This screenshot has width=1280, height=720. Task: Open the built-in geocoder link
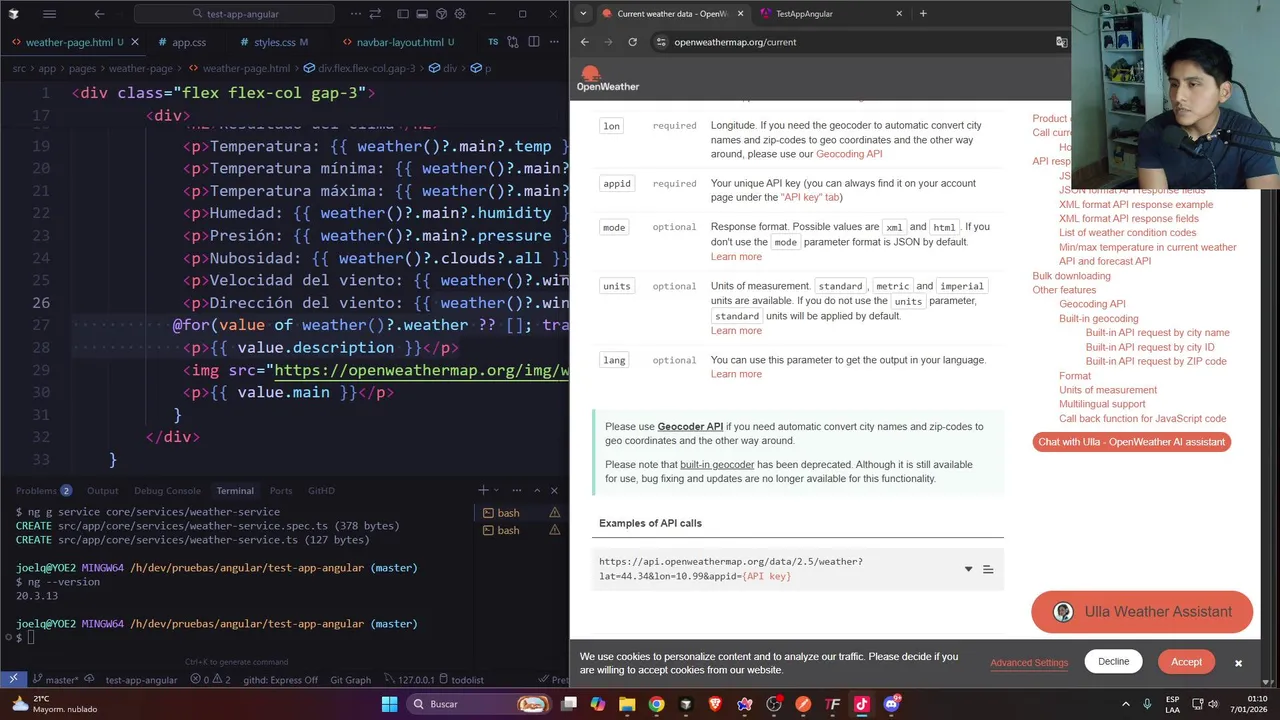tap(717, 465)
